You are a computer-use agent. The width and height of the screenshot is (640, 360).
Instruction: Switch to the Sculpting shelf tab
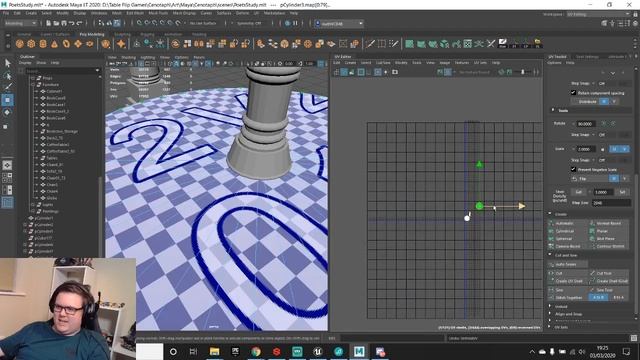pos(122,34)
